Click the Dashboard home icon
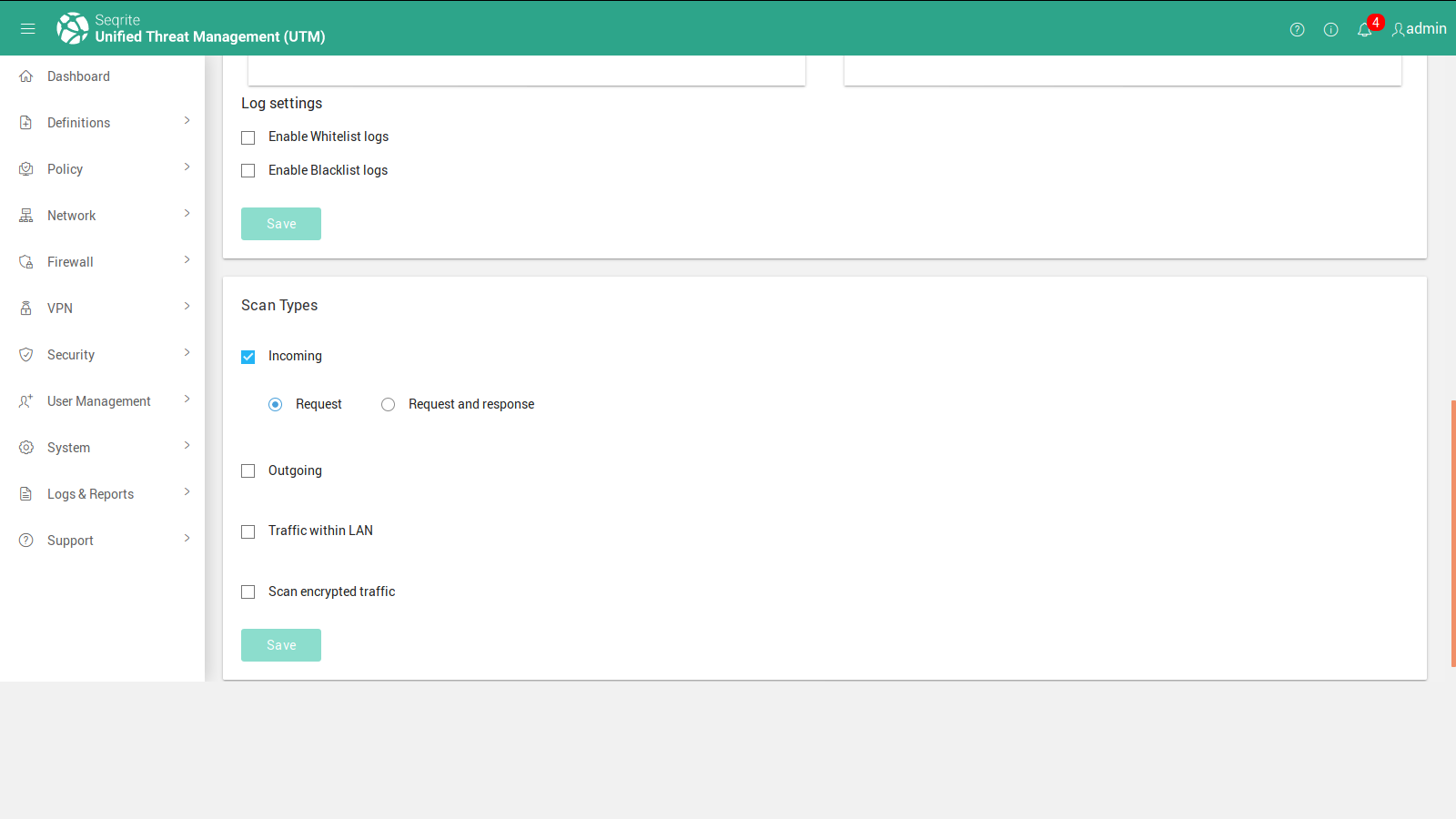This screenshot has height=819, width=1456. (26, 76)
